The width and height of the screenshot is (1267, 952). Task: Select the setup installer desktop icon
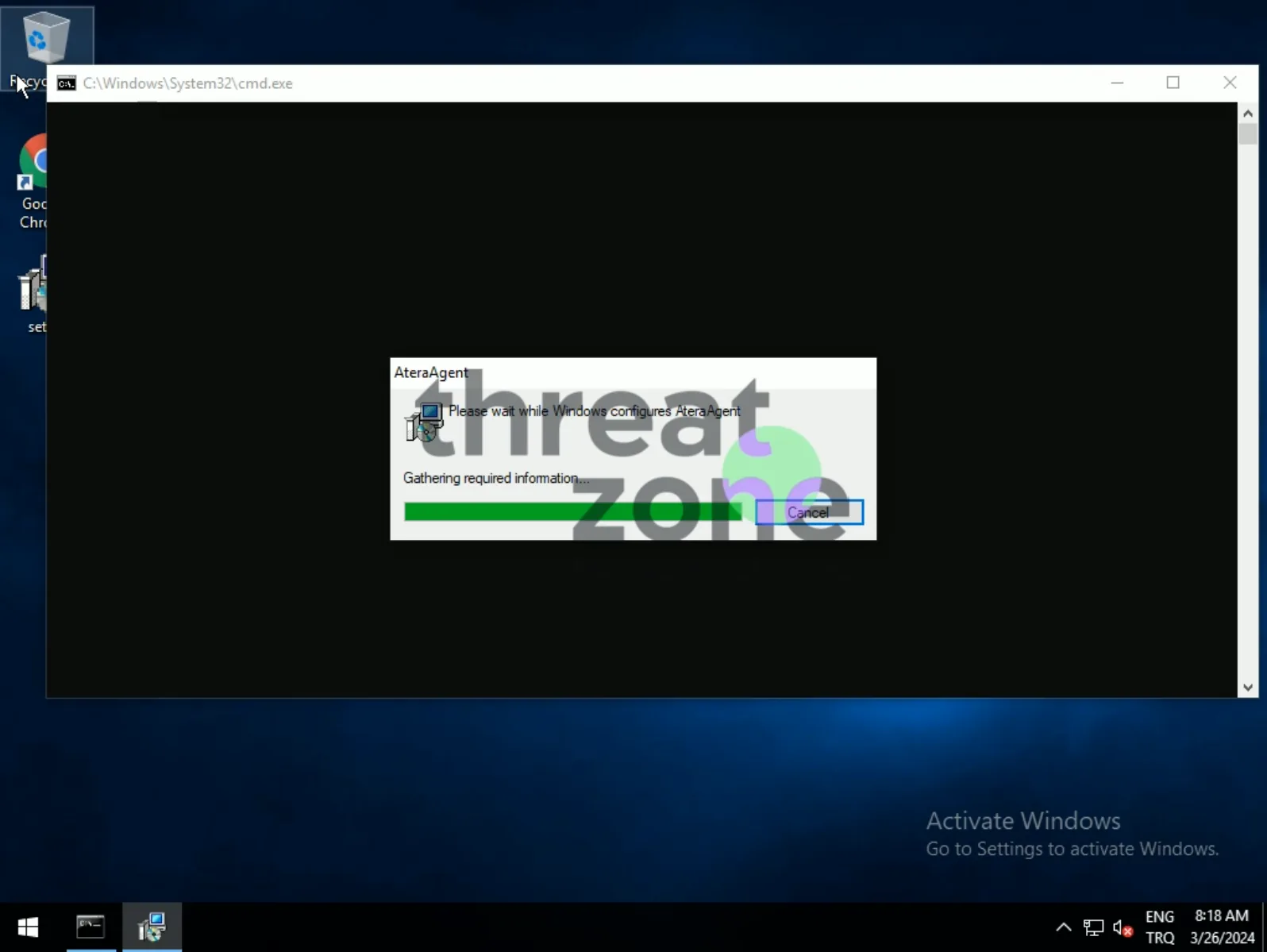pyautogui.click(x=33, y=294)
